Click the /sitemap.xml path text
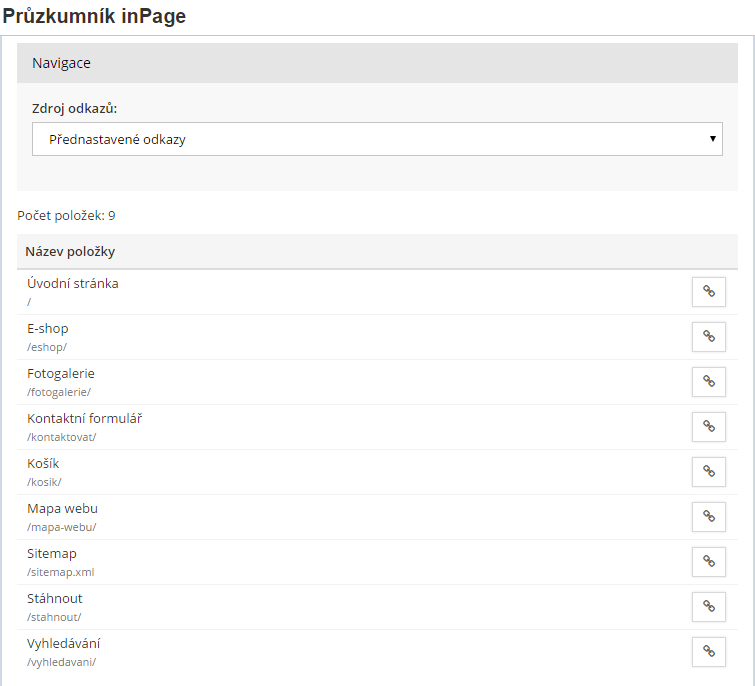Image resolution: width=755 pixels, height=686 pixels. click(x=61, y=572)
